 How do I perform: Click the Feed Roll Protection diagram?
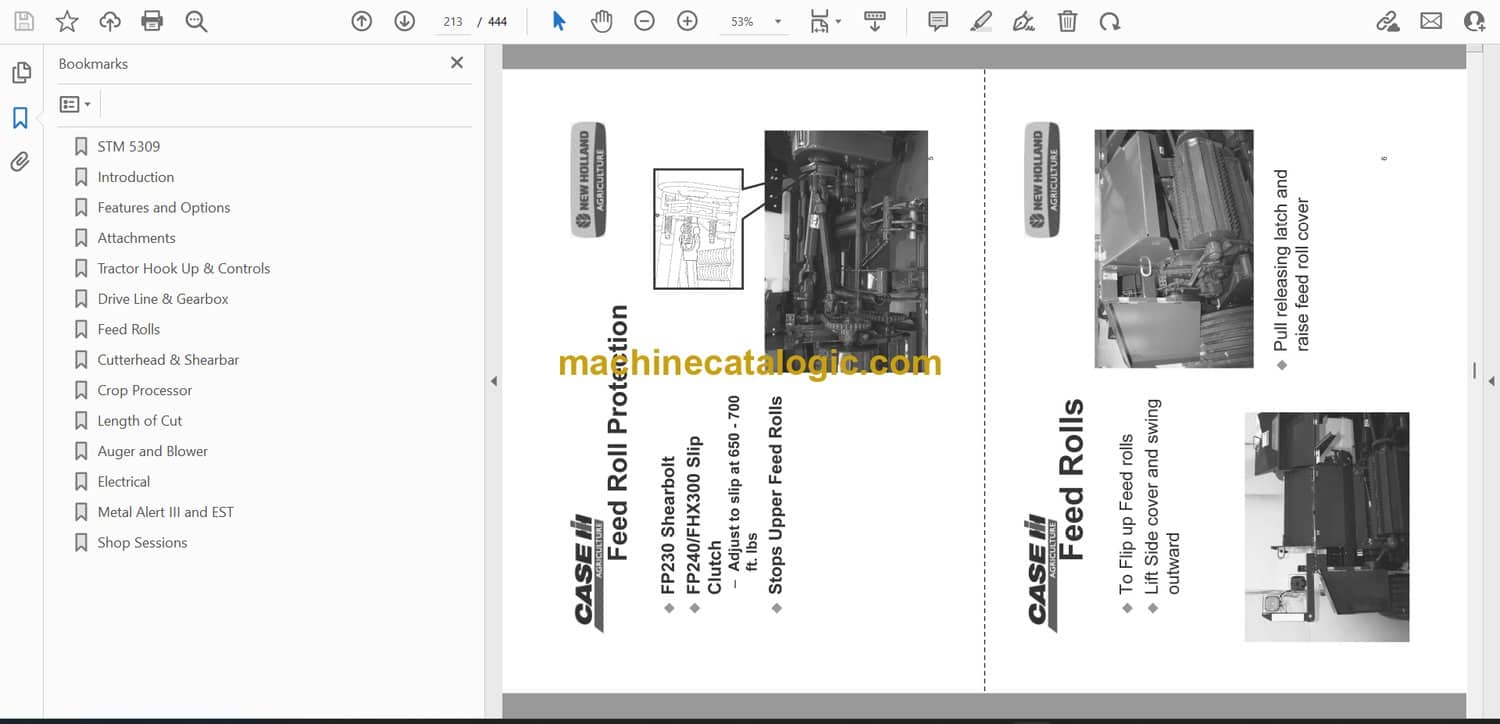698,229
